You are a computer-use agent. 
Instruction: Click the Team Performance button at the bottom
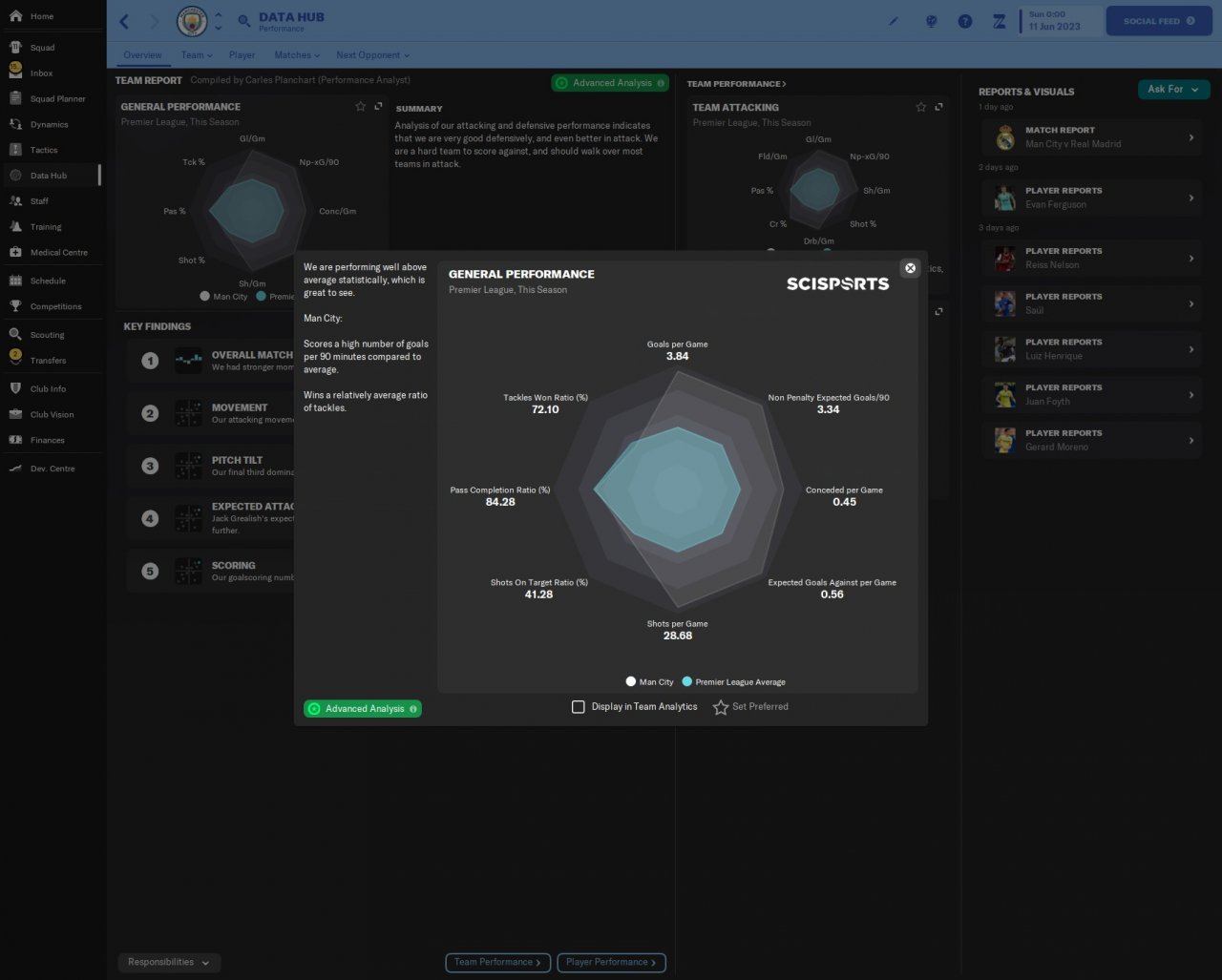point(498,963)
